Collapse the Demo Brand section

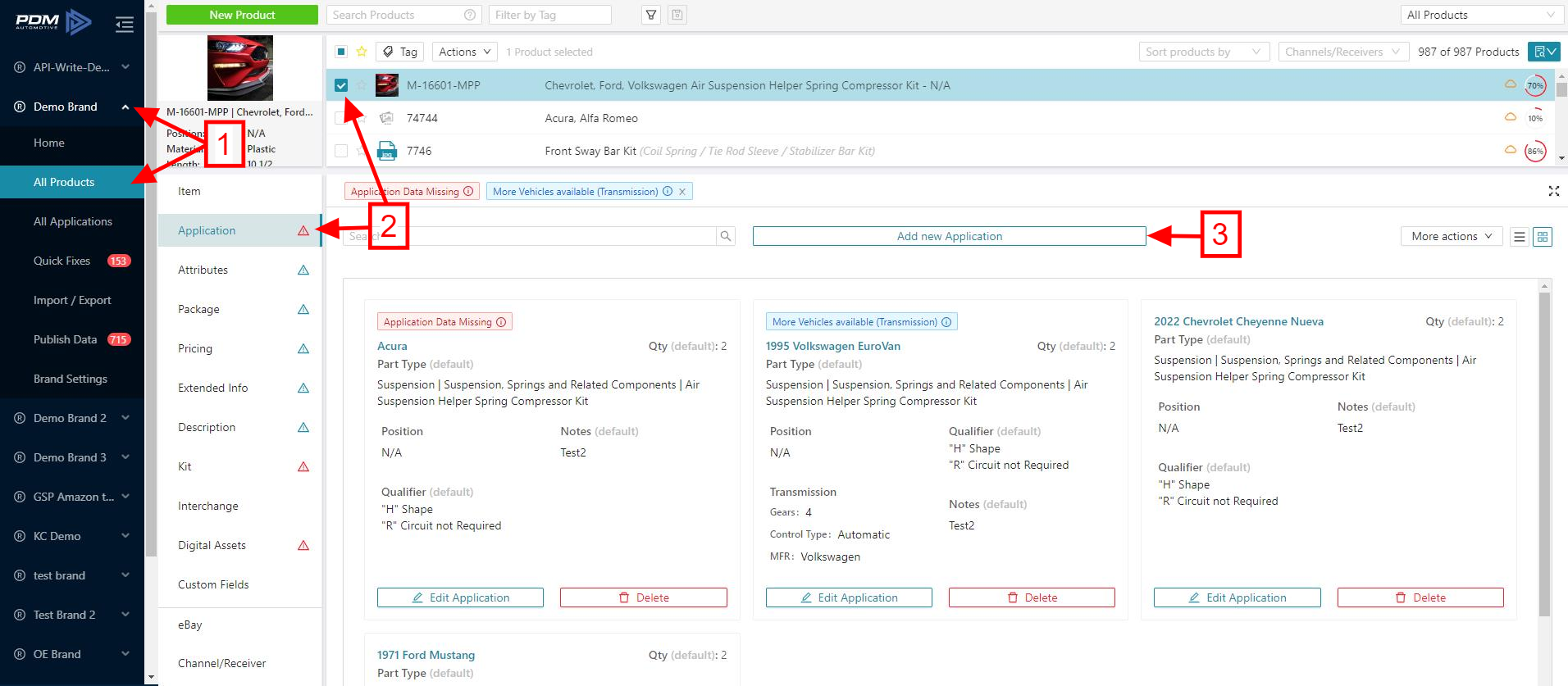(x=125, y=107)
